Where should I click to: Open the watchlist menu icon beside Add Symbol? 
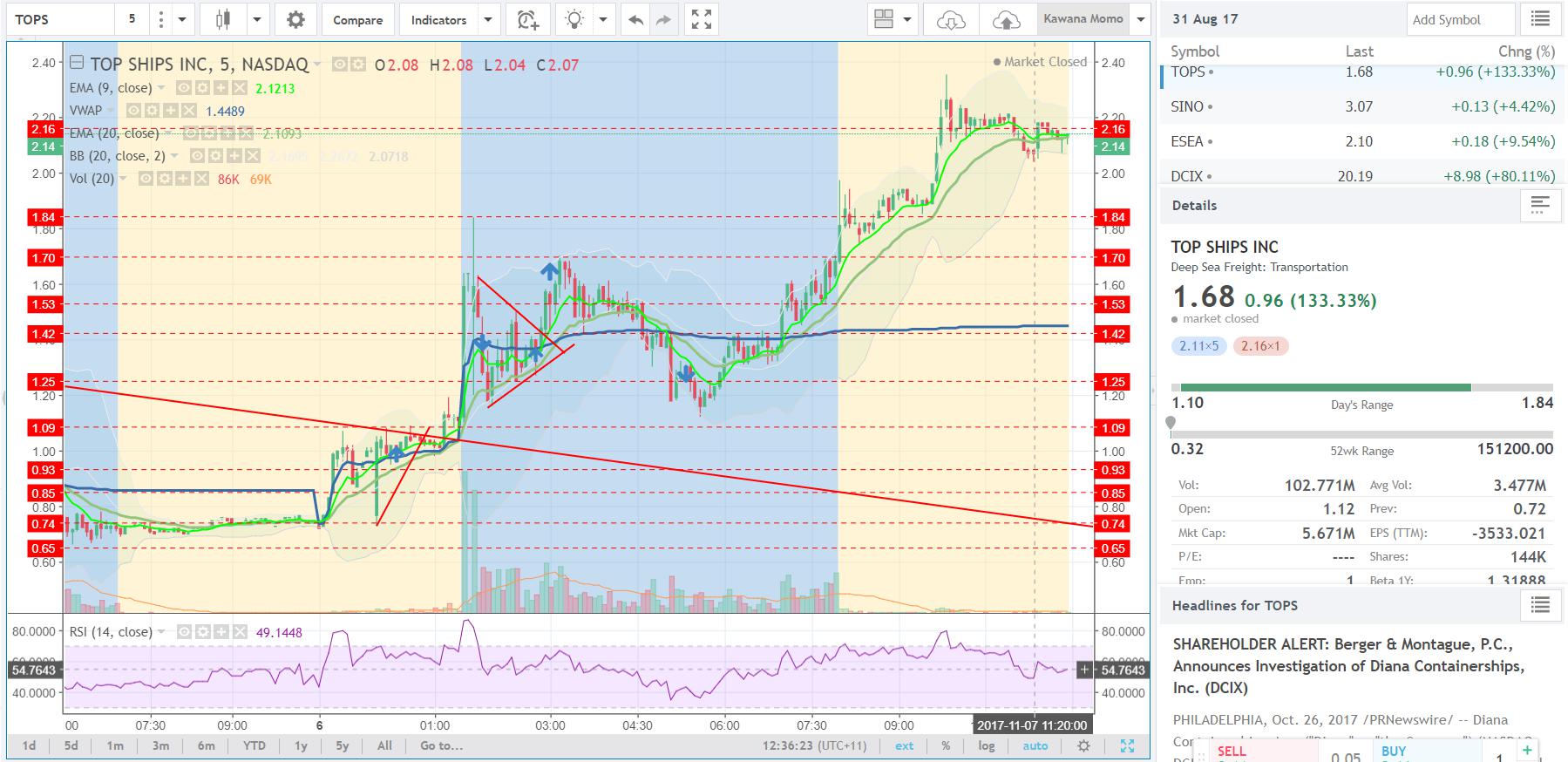click(1540, 19)
